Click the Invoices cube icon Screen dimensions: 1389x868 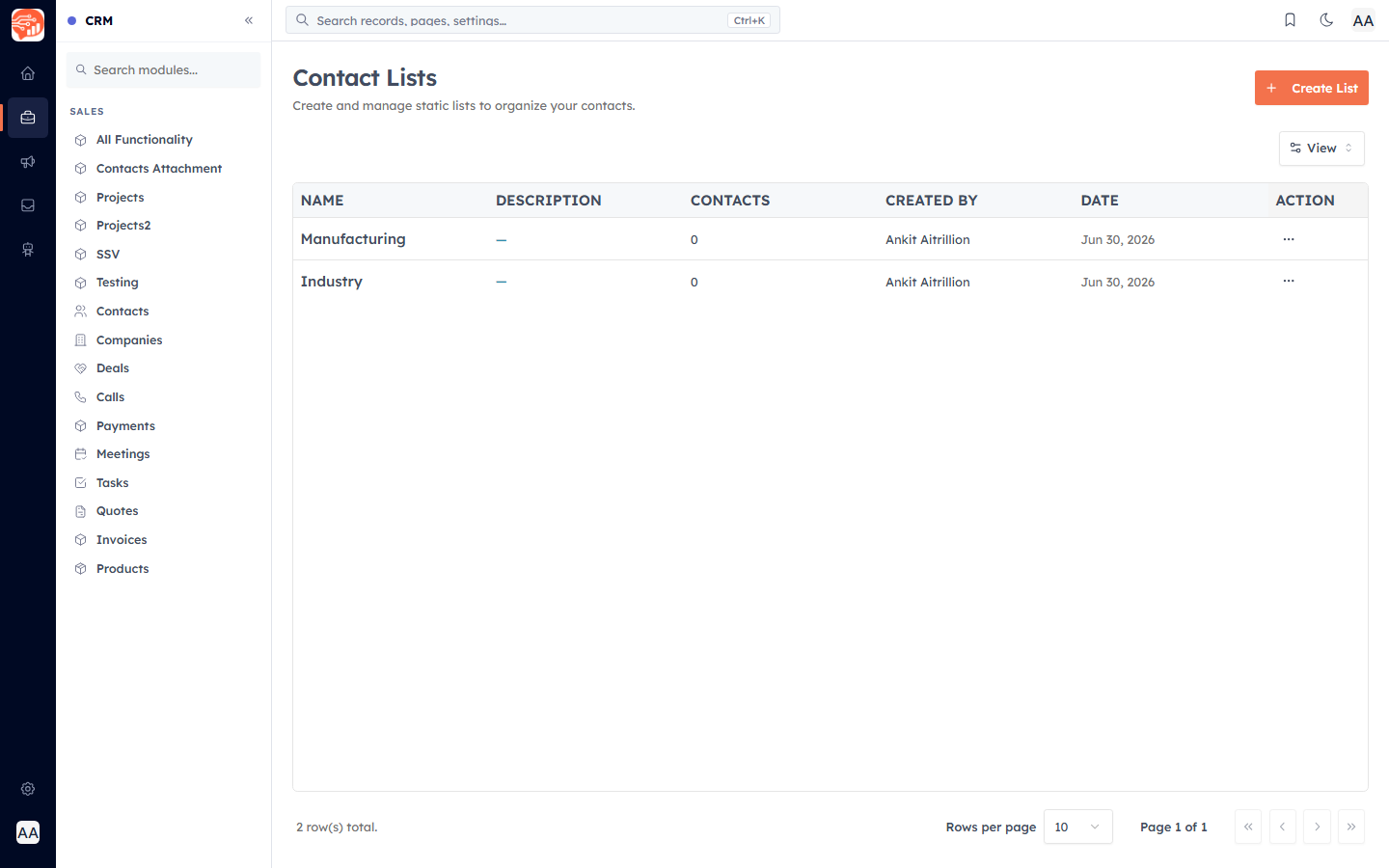81,540
